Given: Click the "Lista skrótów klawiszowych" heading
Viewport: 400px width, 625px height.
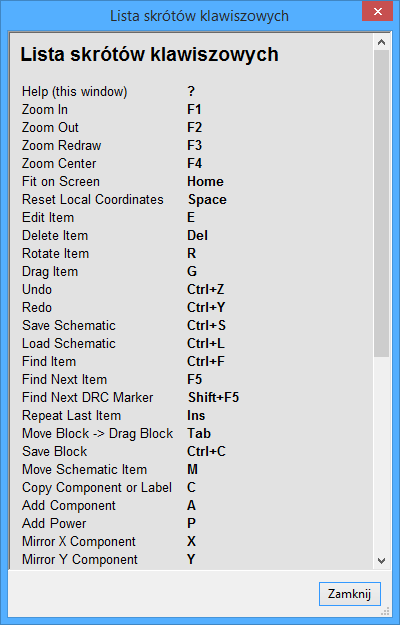Looking at the screenshot, I should (149, 55).
